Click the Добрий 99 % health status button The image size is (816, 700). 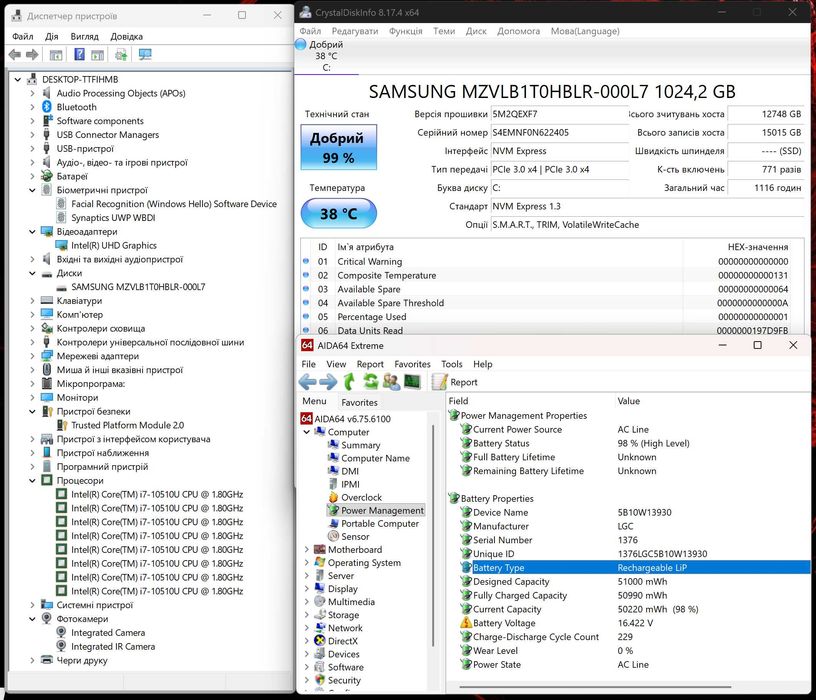coord(338,147)
